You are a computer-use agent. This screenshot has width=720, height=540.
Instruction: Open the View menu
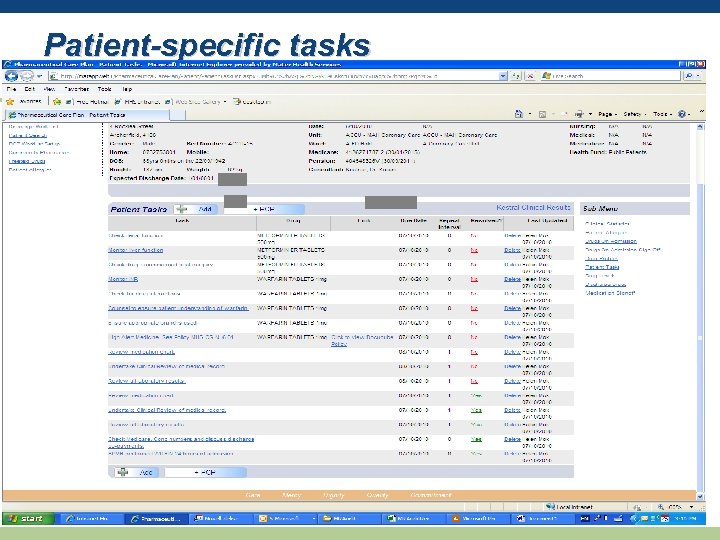pyautogui.click(x=49, y=89)
